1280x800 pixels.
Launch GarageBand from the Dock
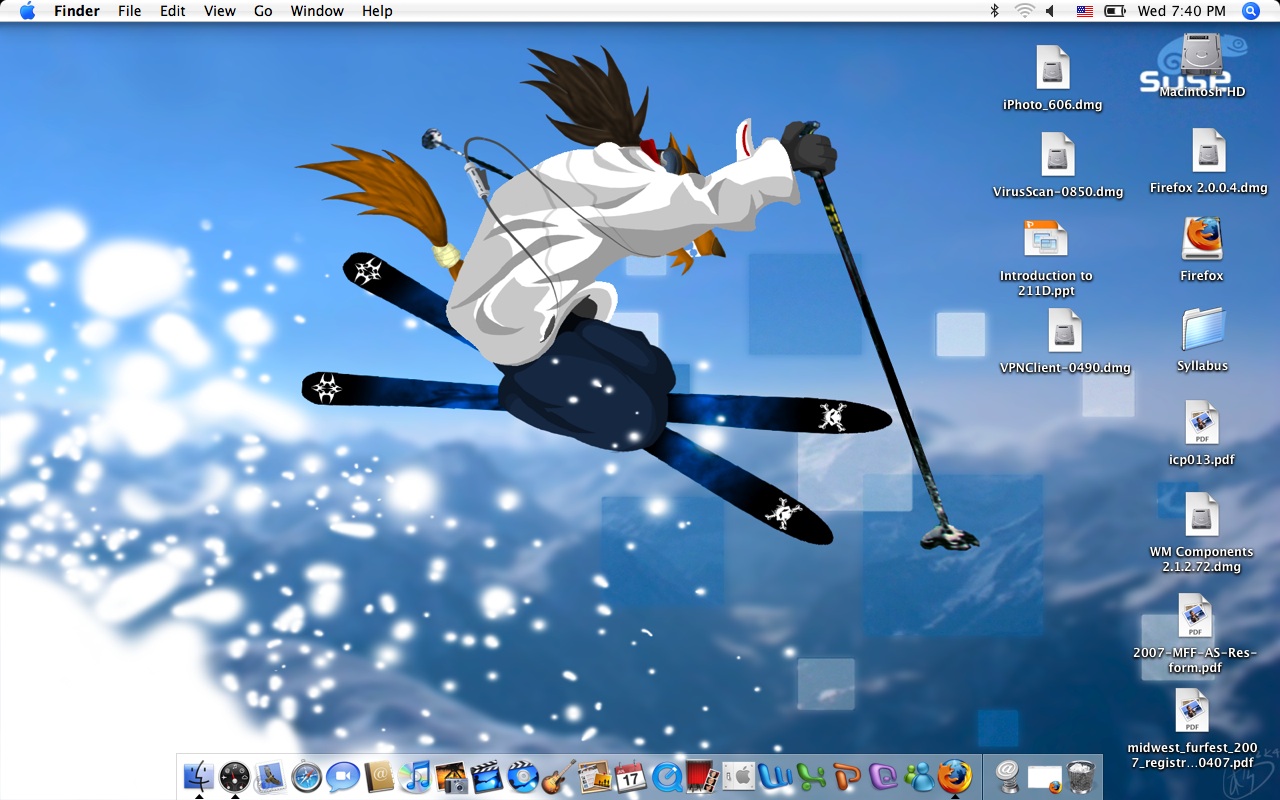point(559,776)
